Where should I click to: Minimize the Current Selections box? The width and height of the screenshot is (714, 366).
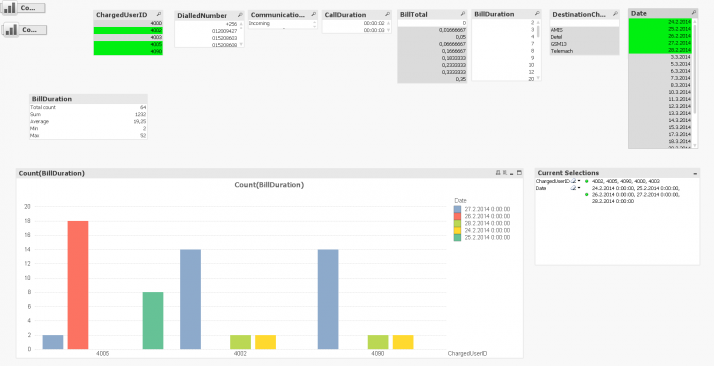point(695,173)
